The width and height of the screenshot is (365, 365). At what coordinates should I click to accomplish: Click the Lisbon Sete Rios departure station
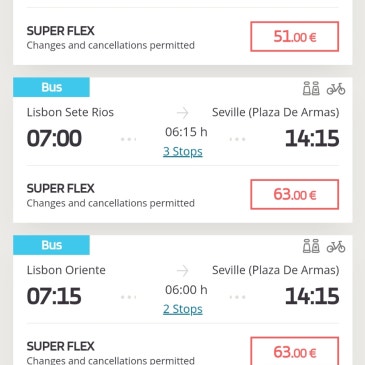(x=70, y=112)
